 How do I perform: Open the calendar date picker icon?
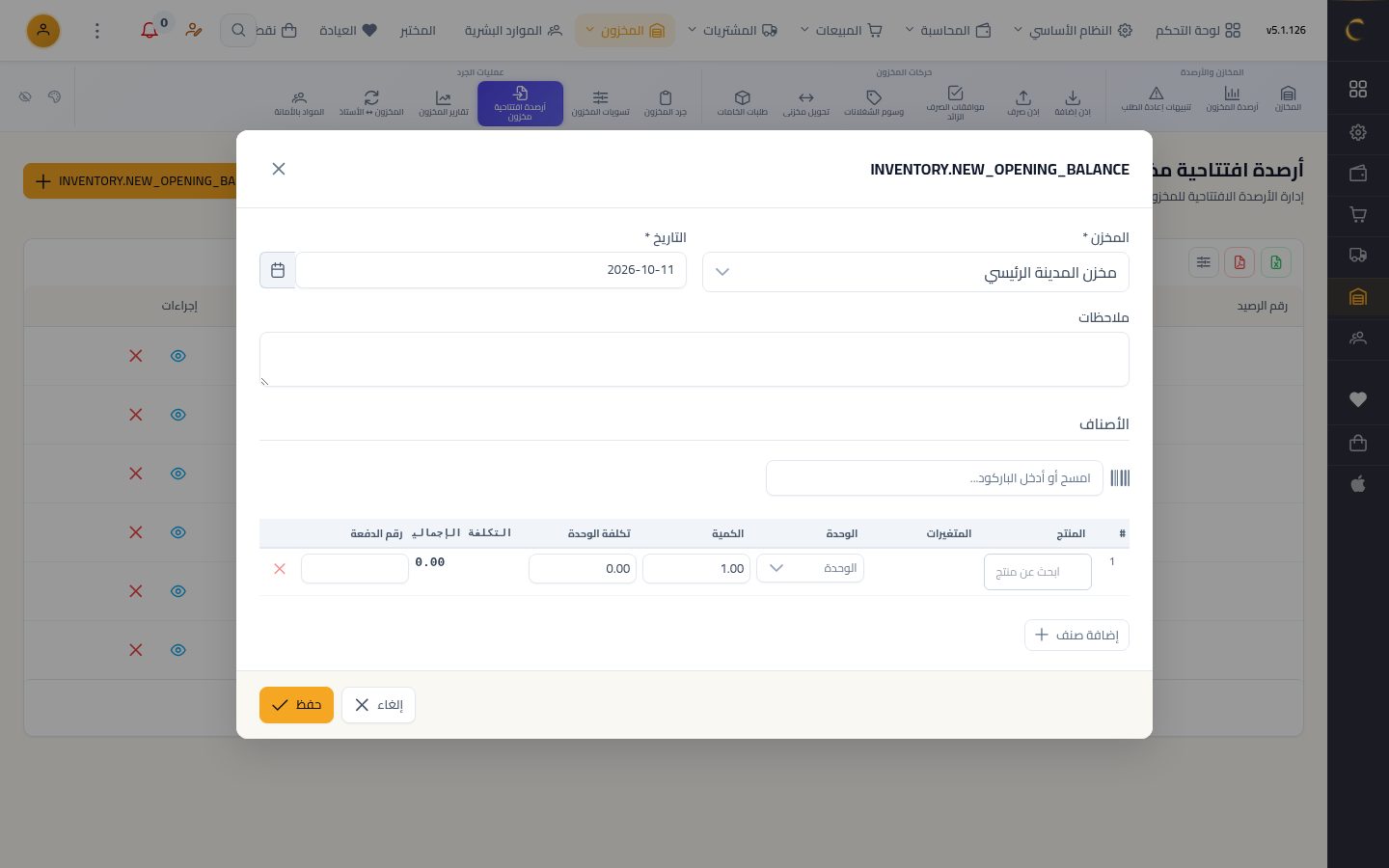[x=278, y=270]
